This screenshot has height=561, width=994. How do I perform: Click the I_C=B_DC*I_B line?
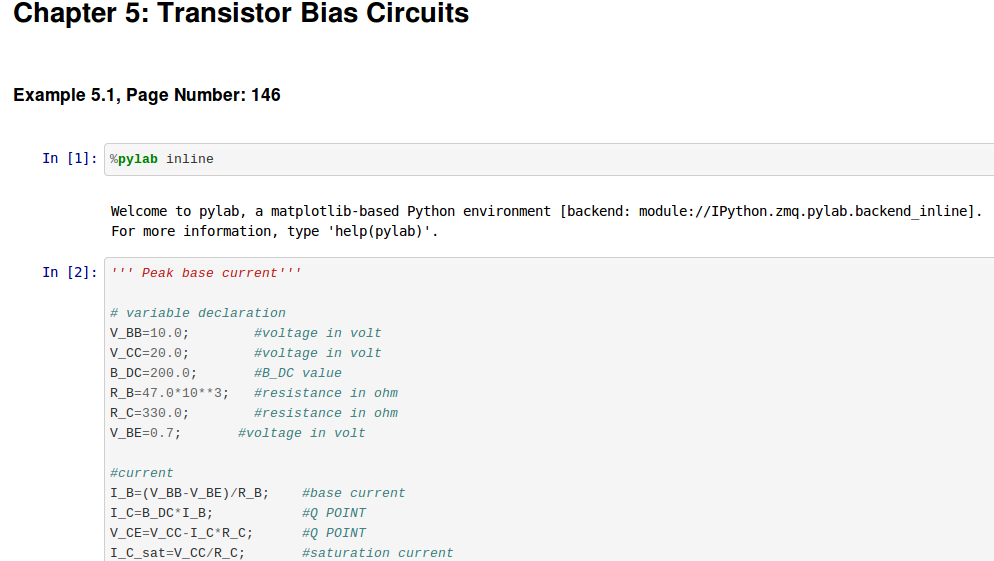[238, 513]
